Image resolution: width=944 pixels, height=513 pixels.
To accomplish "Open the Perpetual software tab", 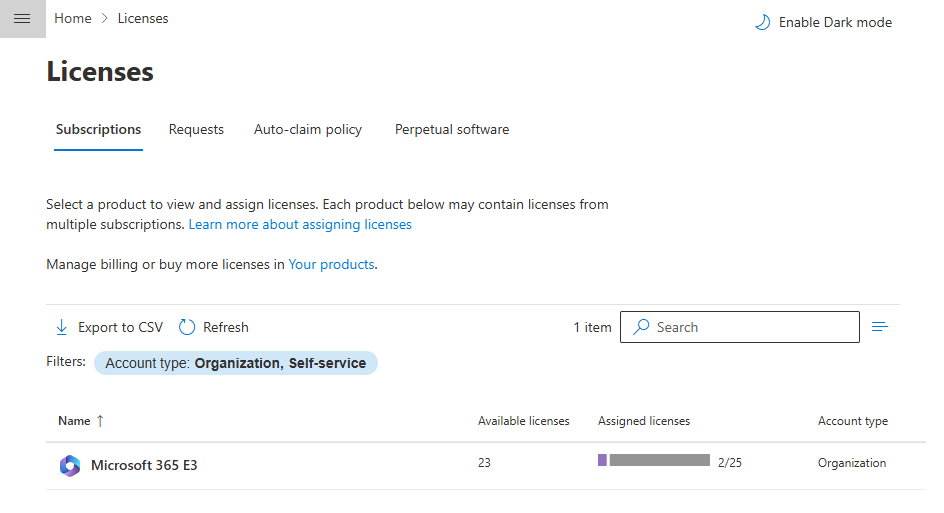I will tap(452, 129).
